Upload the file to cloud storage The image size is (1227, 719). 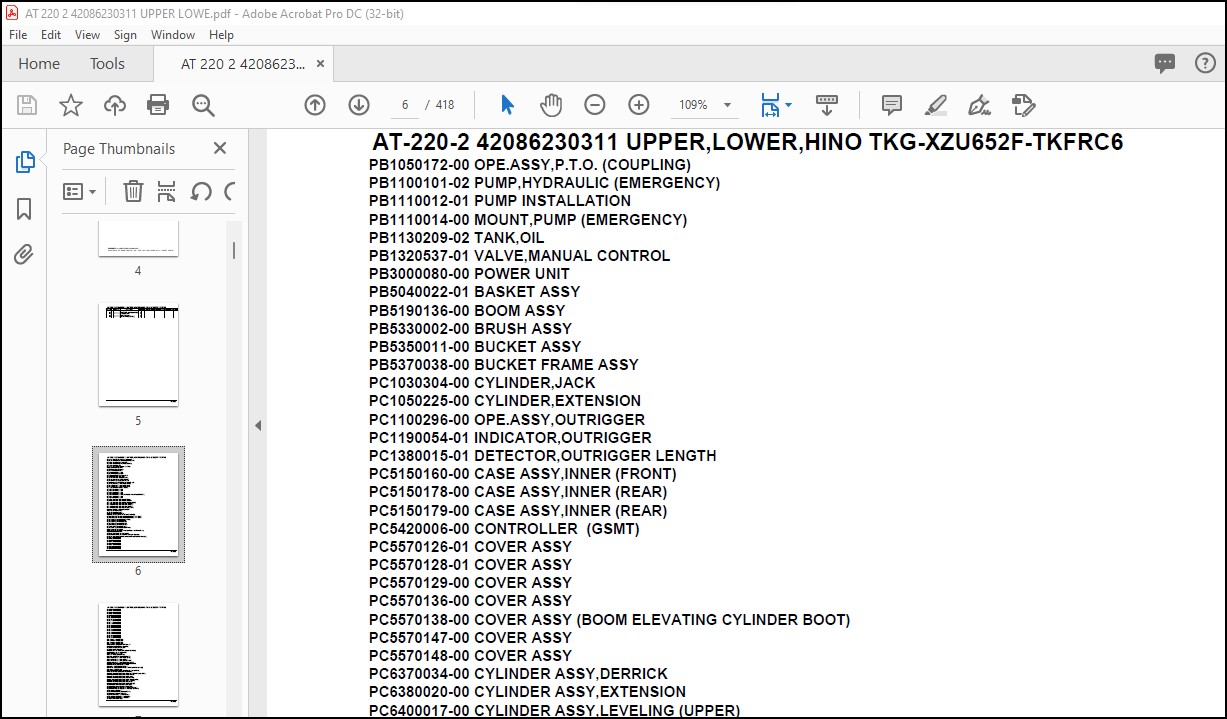115,105
